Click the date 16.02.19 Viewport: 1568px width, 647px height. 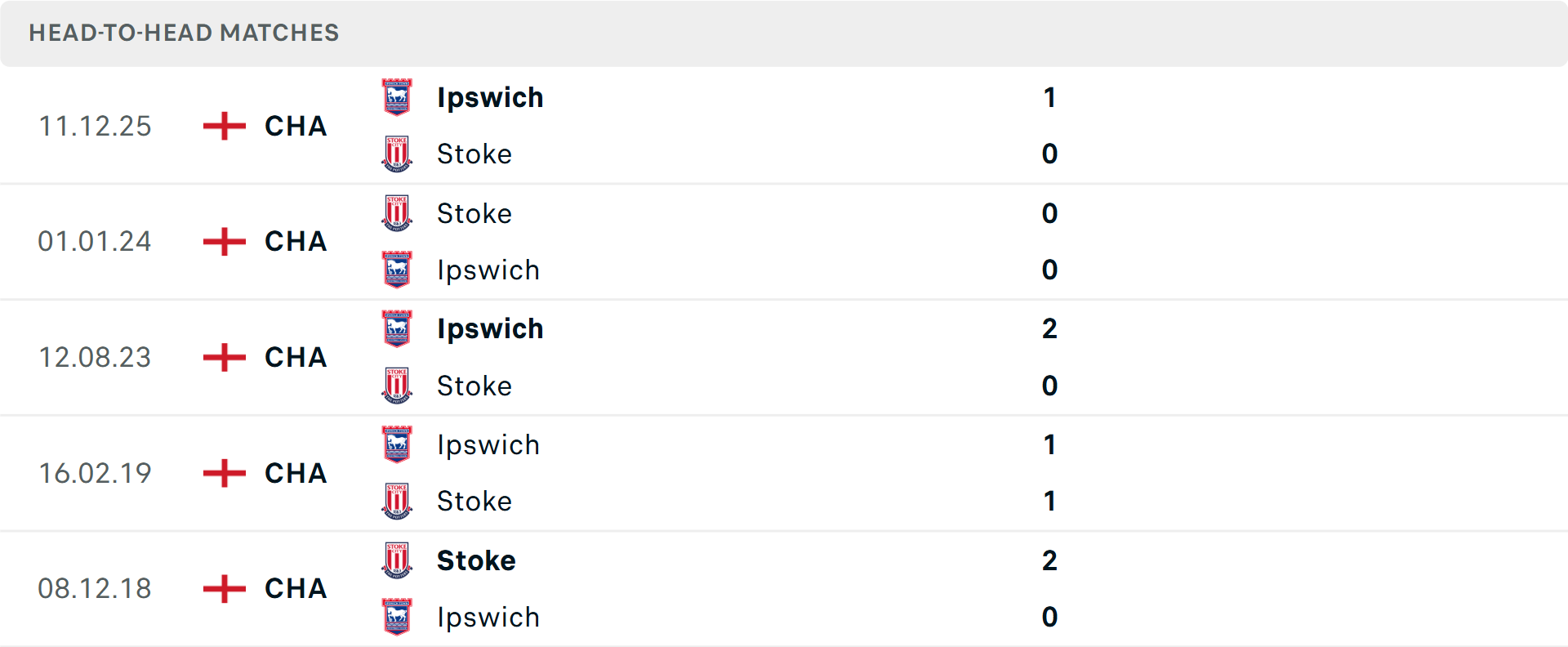(96, 474)
